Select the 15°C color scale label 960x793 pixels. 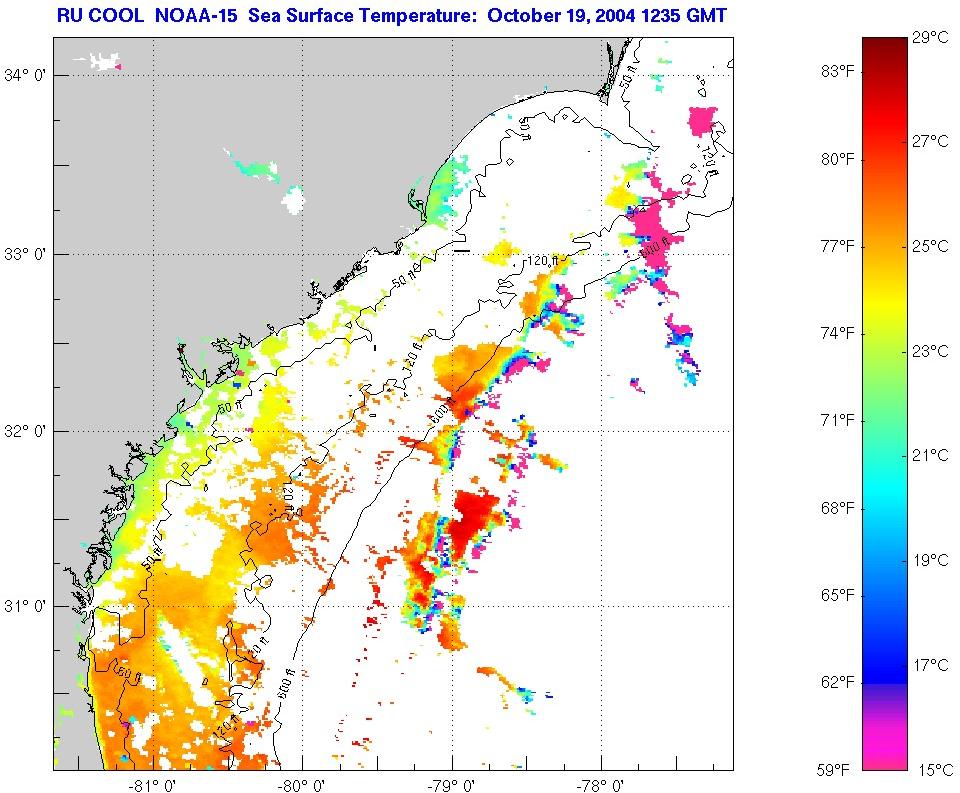(935, 770)
